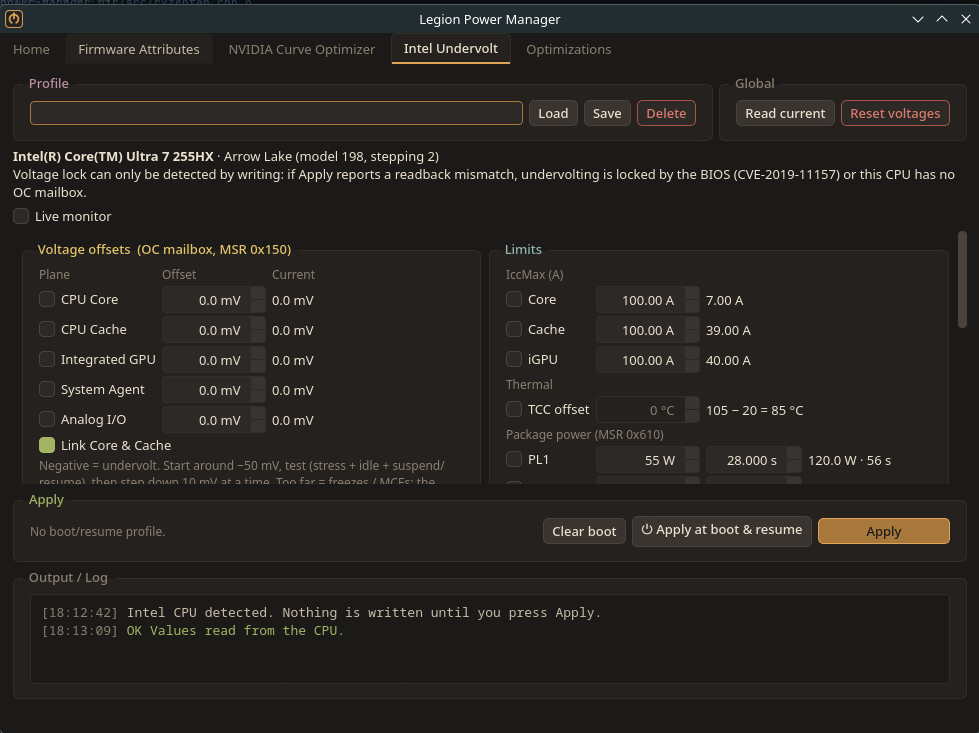Click the '7.00 A' current Core value
The height and width of the screenshot is (733, 979).
[724, 300]
